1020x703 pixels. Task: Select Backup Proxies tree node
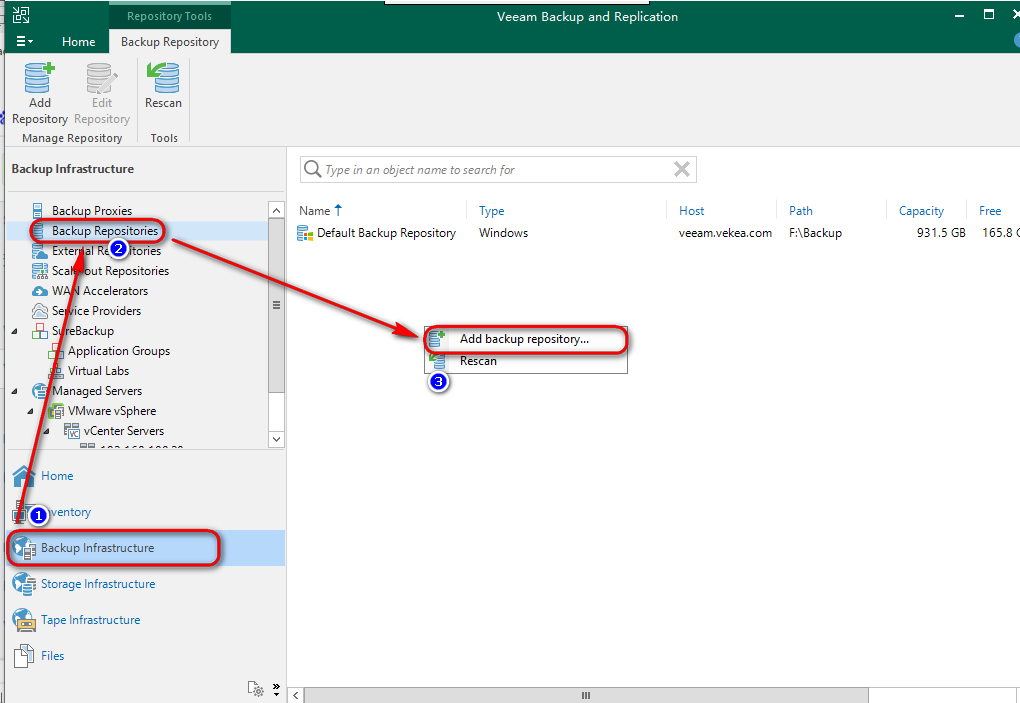pyautogui.click(x=92, y=211)
